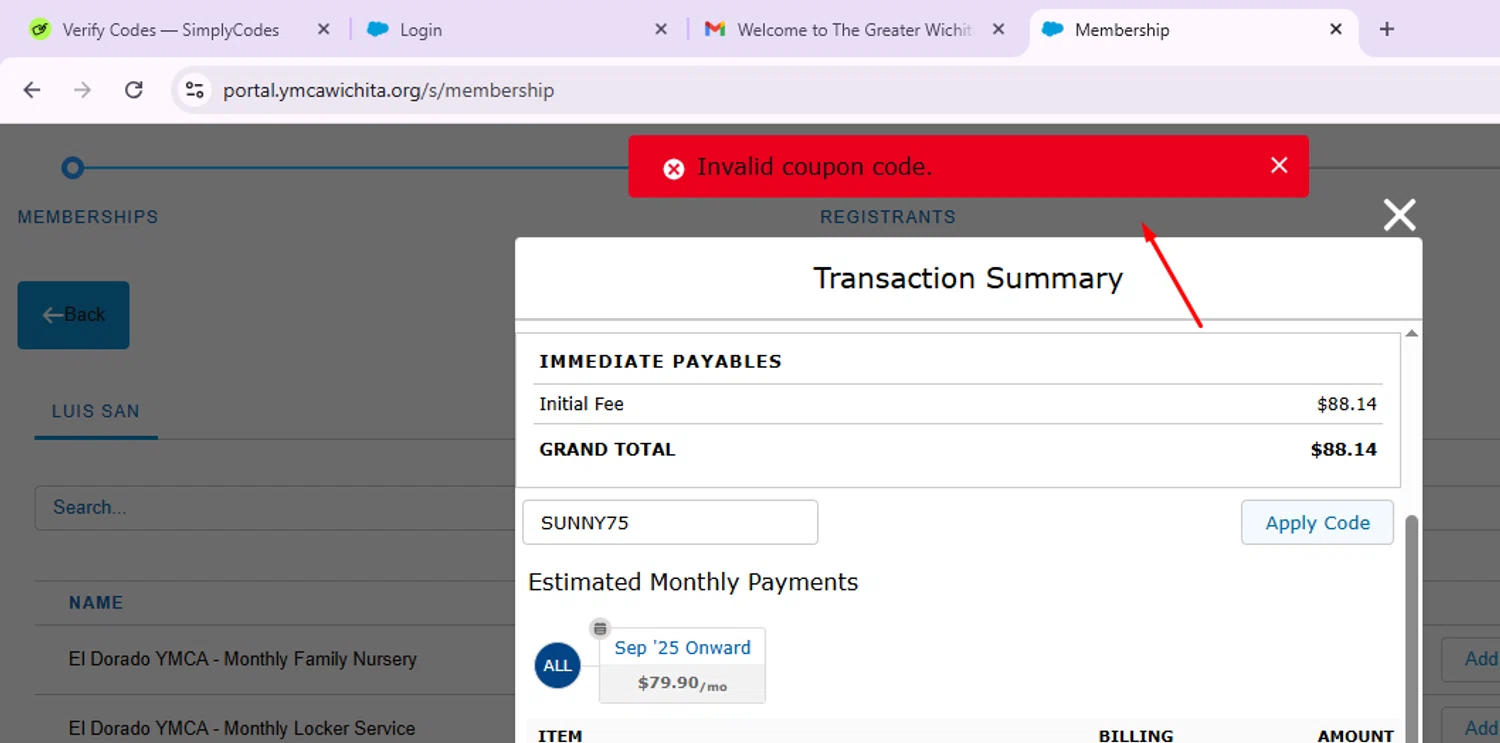View site information icon in address bar
This screenshot has height=743, width=1500.
click(194, 90)
